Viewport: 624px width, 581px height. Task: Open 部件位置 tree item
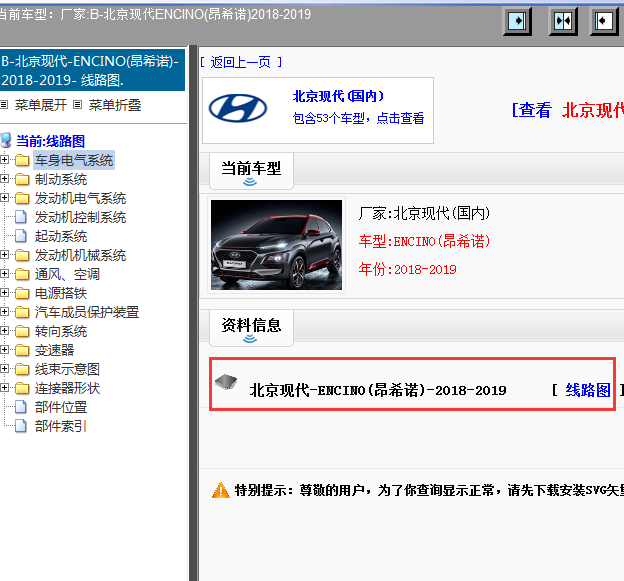[60, 407]
